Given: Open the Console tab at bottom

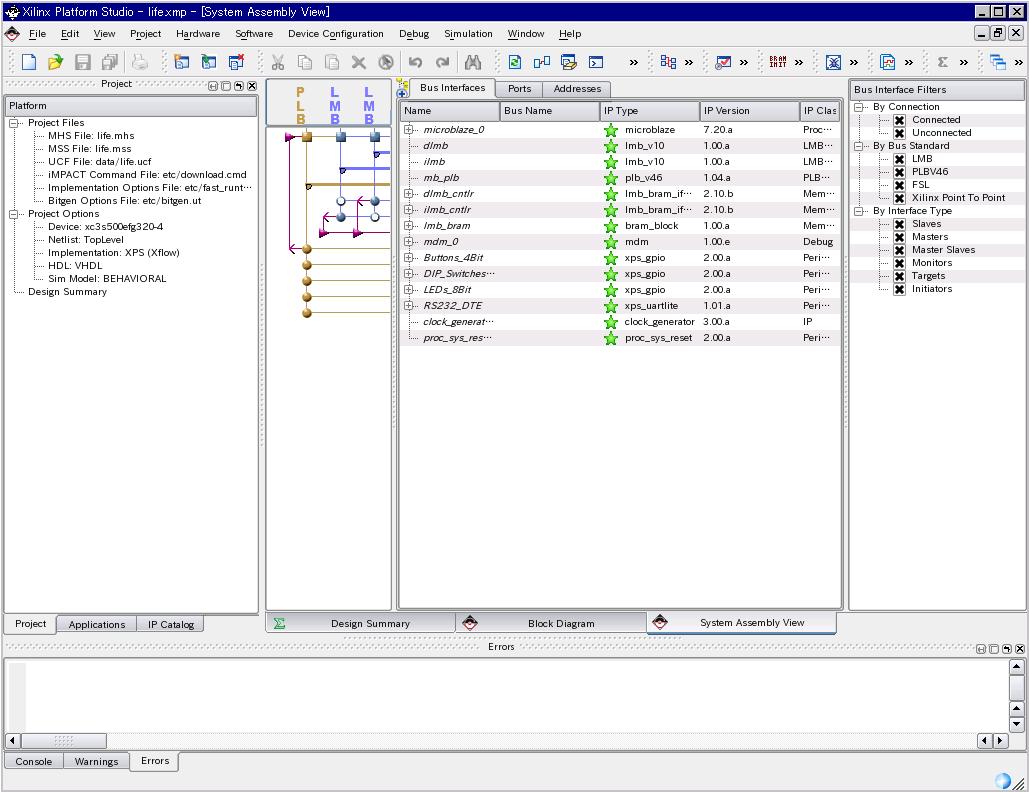Looking at the screenshot, I should 33,761.
